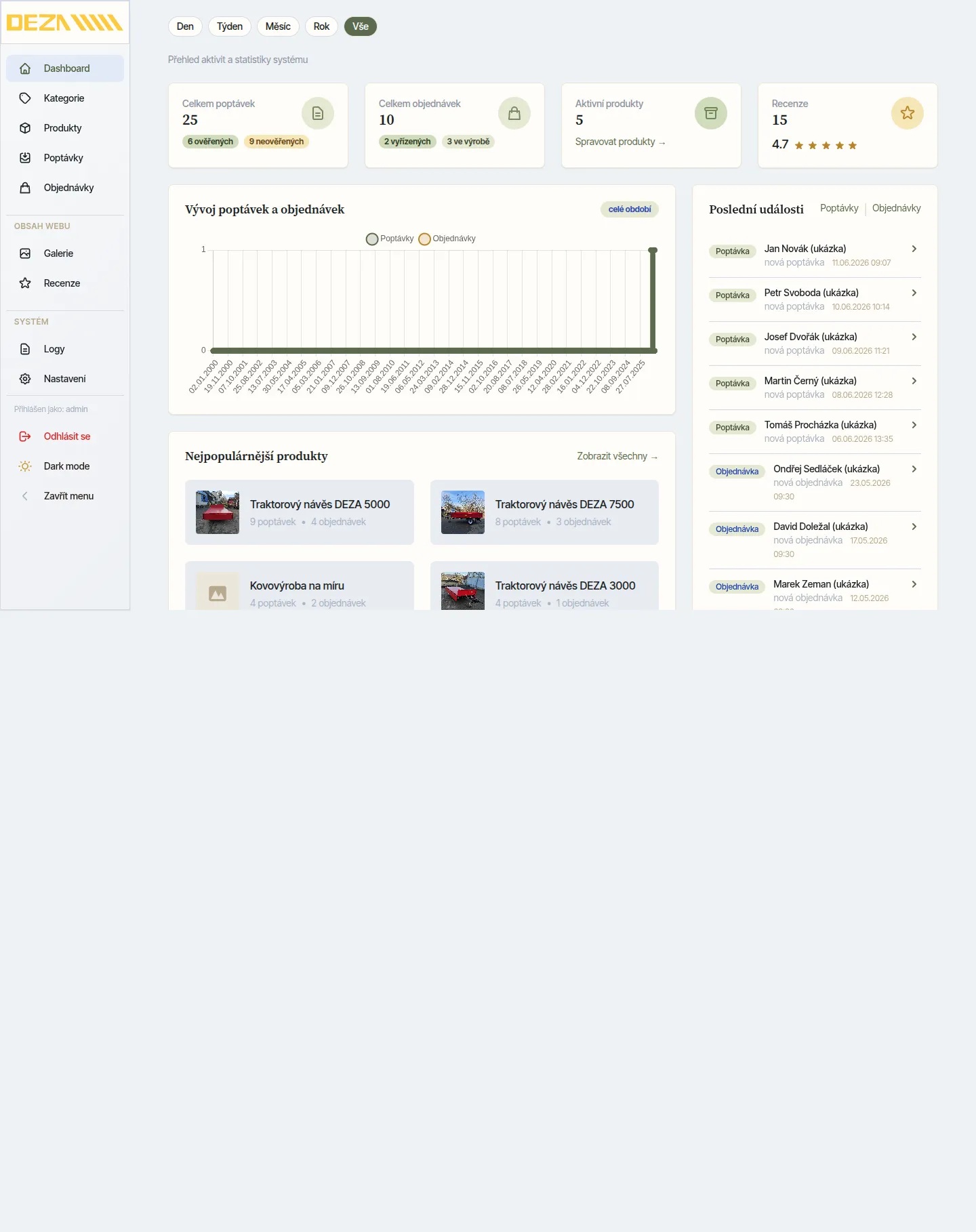
Task: Toggle Objednávky series in chart legend
Action: click(447, 239)
